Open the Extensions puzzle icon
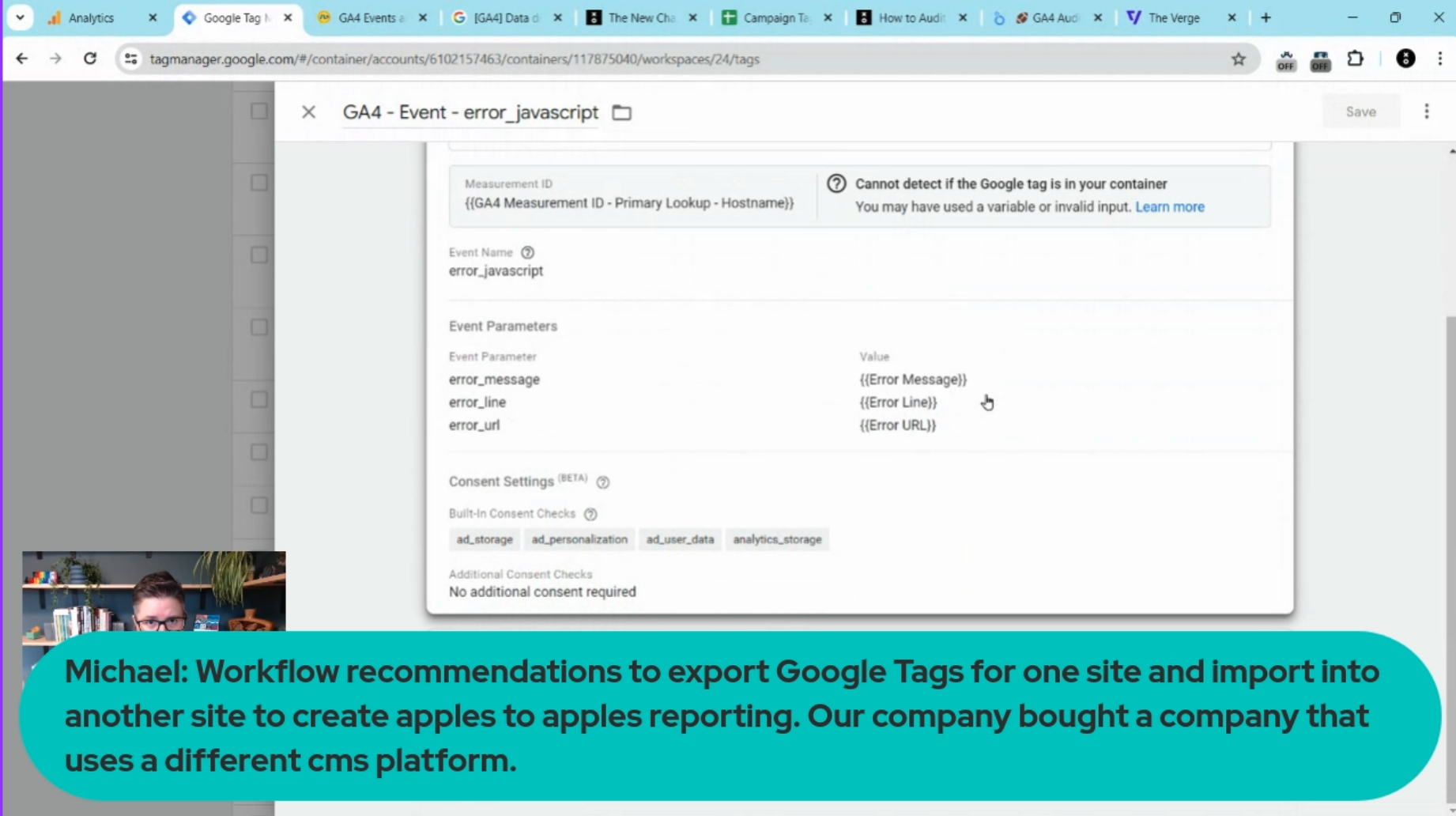Screen dimensions: 1456x816 [1356, 59]
